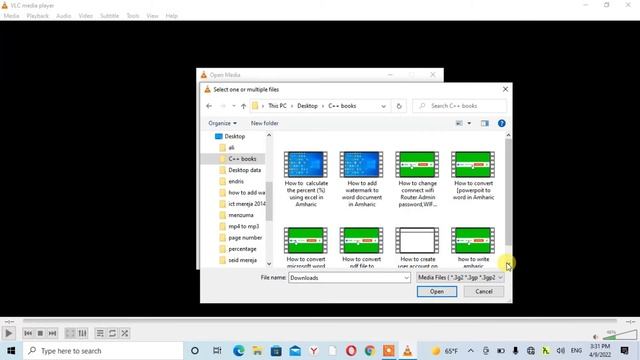The width and height of the screenshot is (640, 360).
Task: Expand File name dropdown arrow
Action: coord(407,278)
